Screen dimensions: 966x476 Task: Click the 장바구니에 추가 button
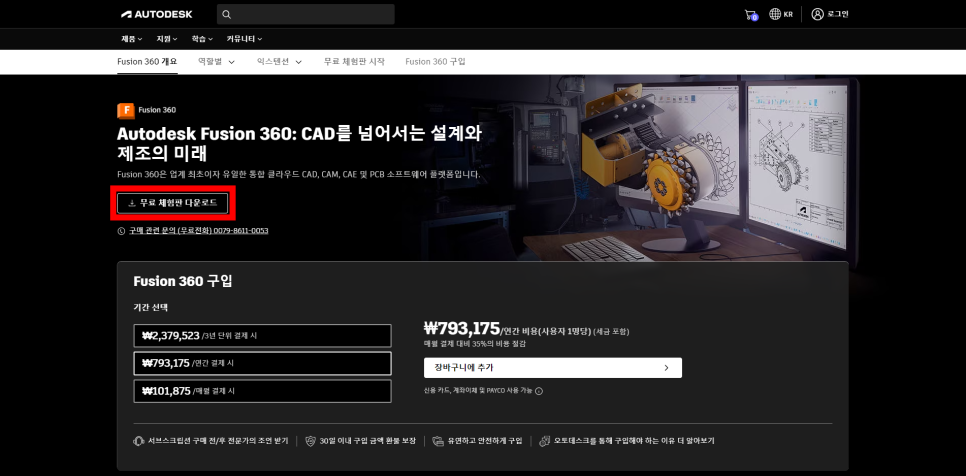(x=553, y=368)
